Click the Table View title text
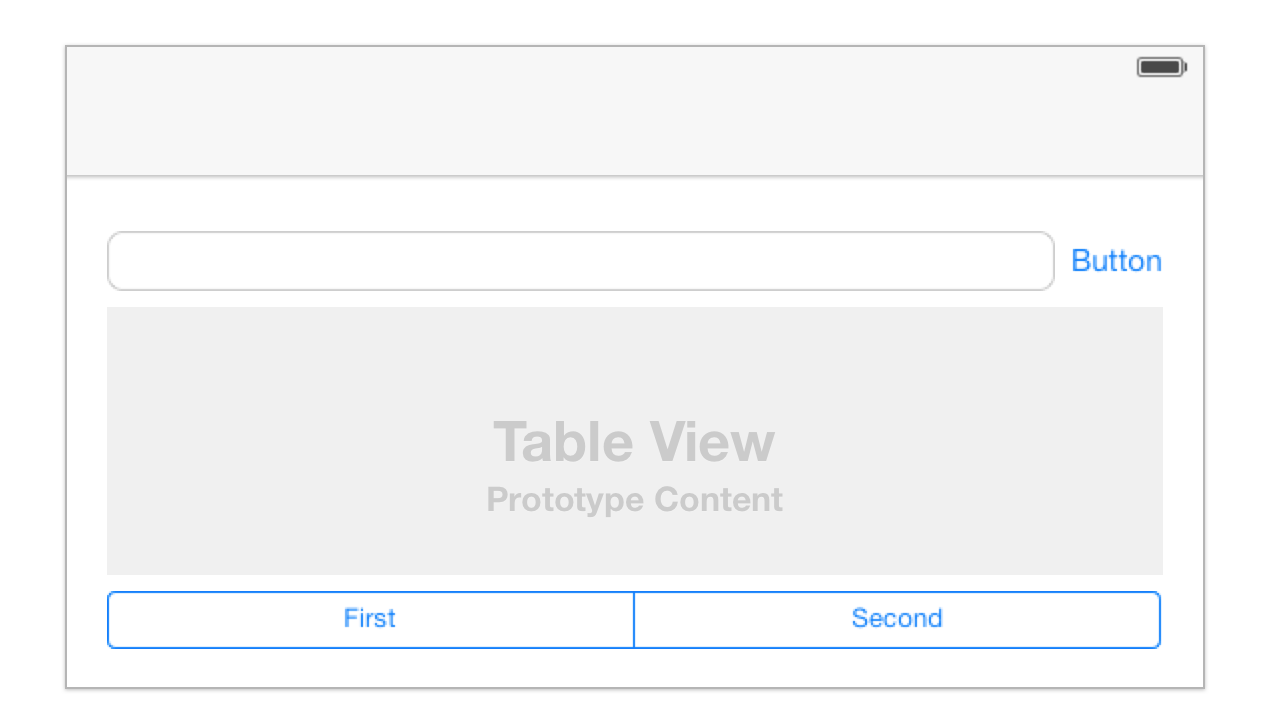1266x728 pixels. click(x=634, y=442)
